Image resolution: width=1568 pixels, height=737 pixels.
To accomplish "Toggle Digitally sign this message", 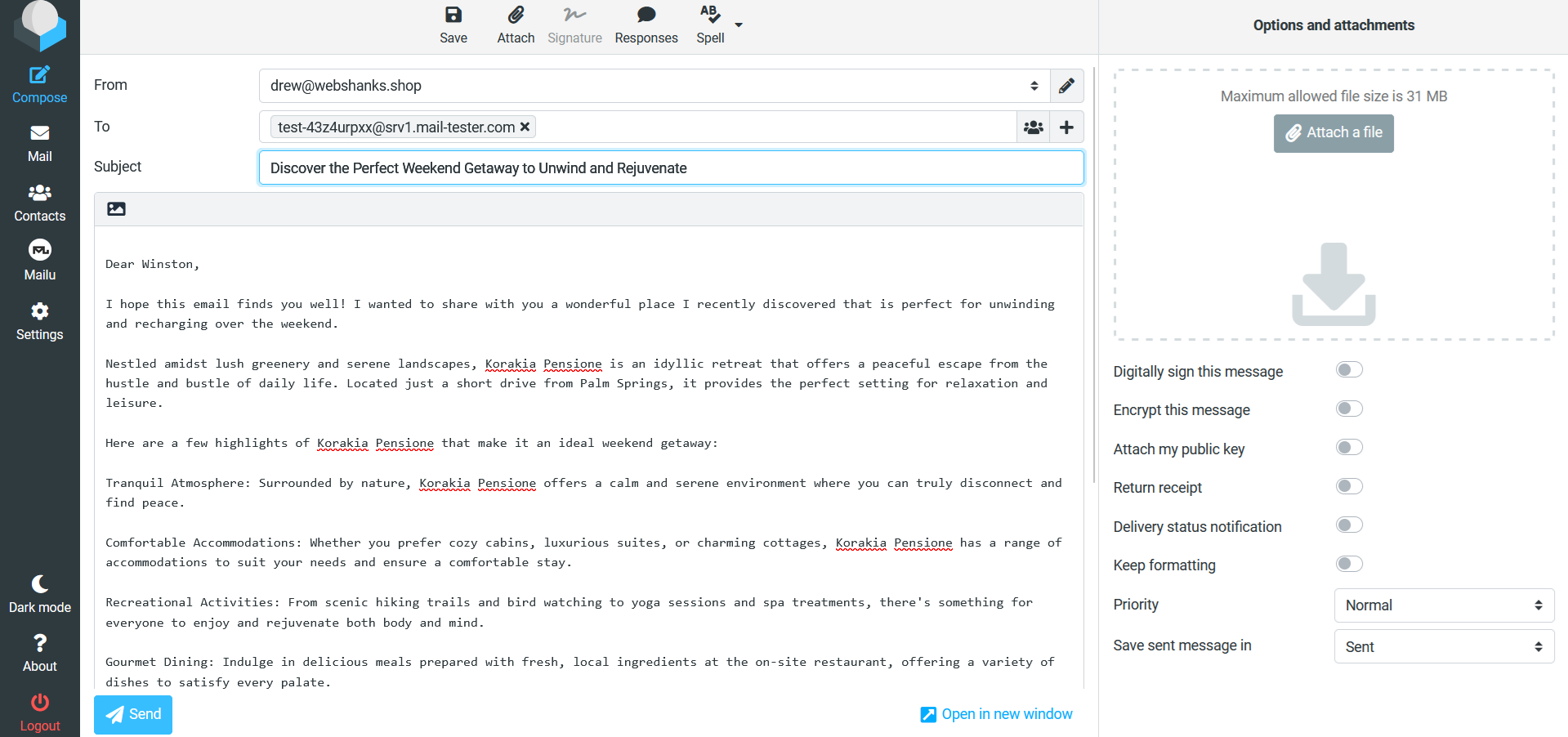I will pyautogui.click(x=1349, y=370).
